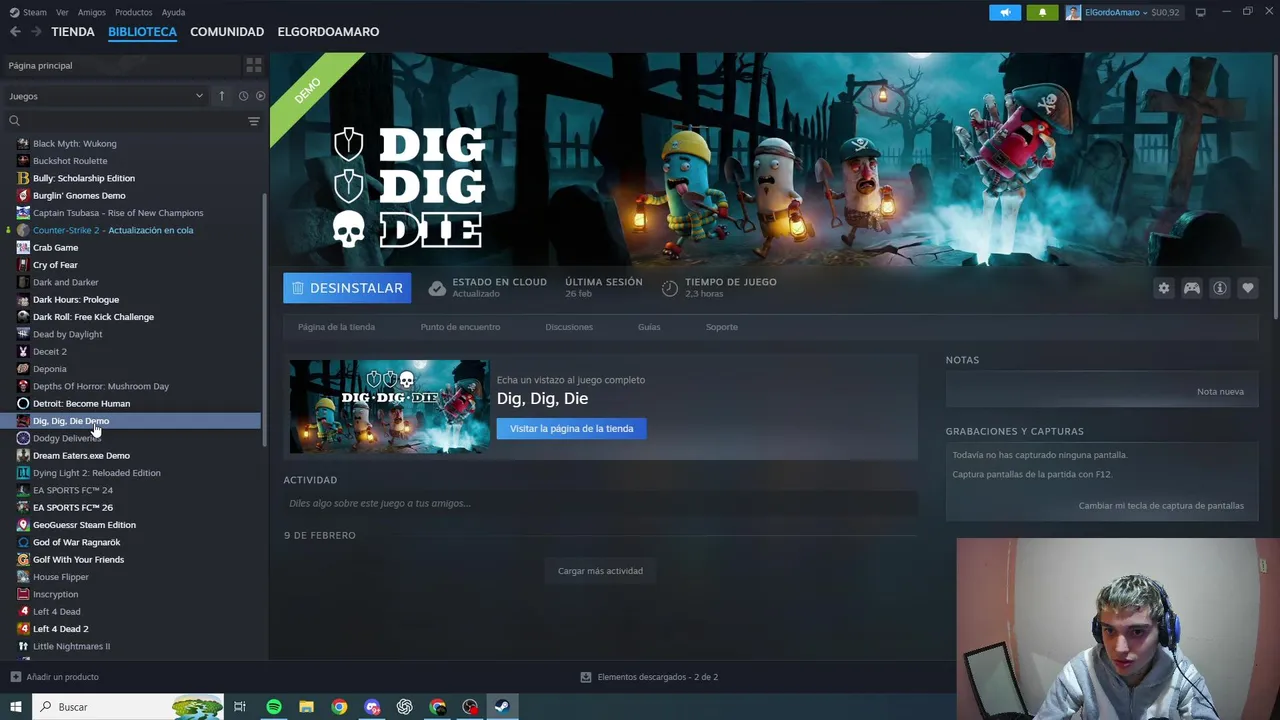Click the activity message input field
The image size is (1280, 720).
click(x=600, y=503)
